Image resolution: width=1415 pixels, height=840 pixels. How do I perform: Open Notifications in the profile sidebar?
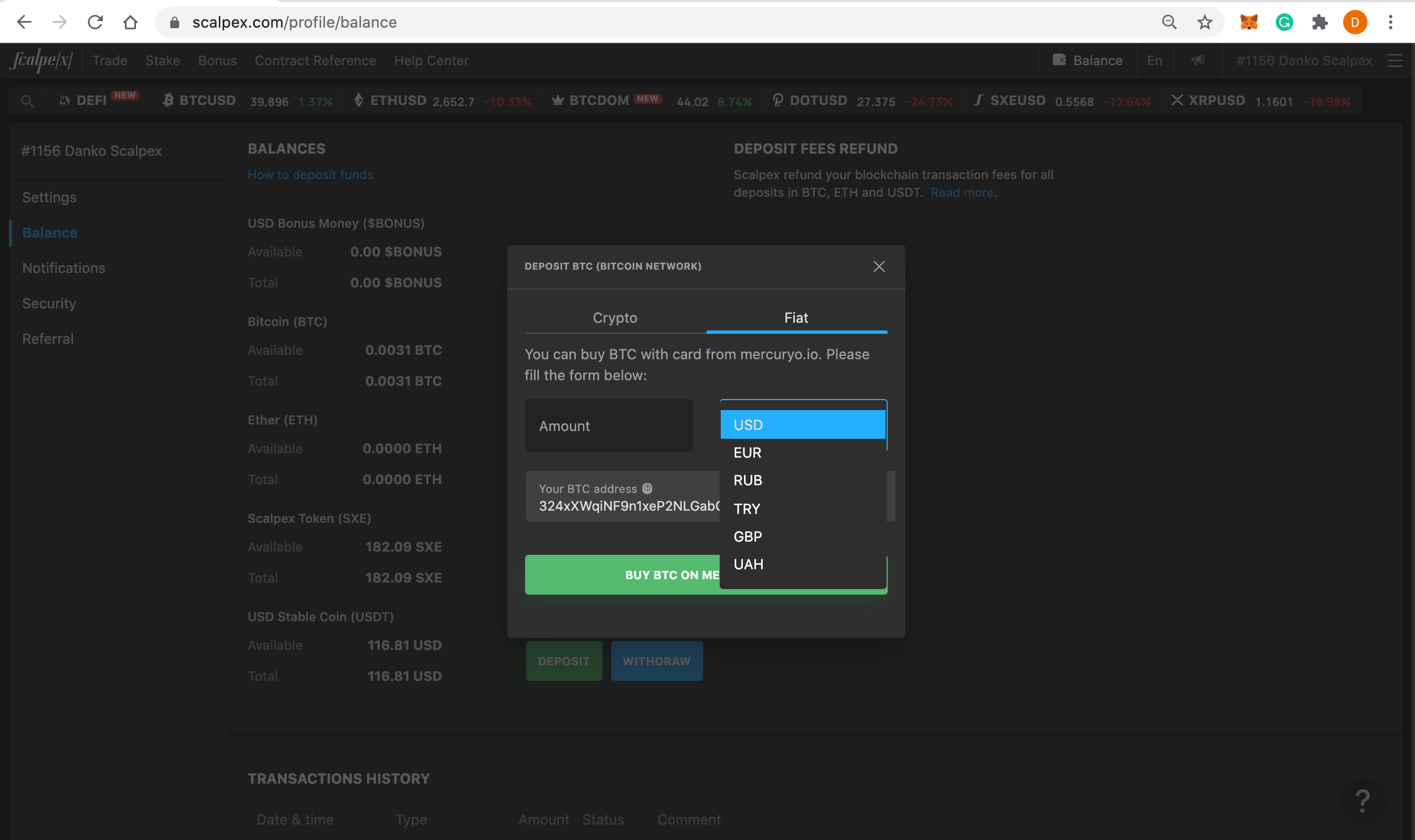point(64,267)
